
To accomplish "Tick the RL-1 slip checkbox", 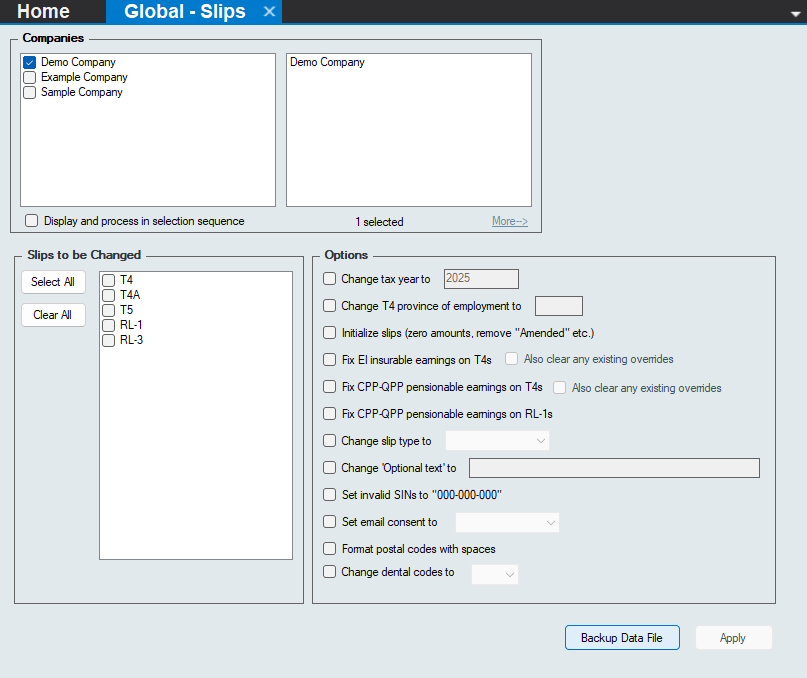I will tap(108, 325).
